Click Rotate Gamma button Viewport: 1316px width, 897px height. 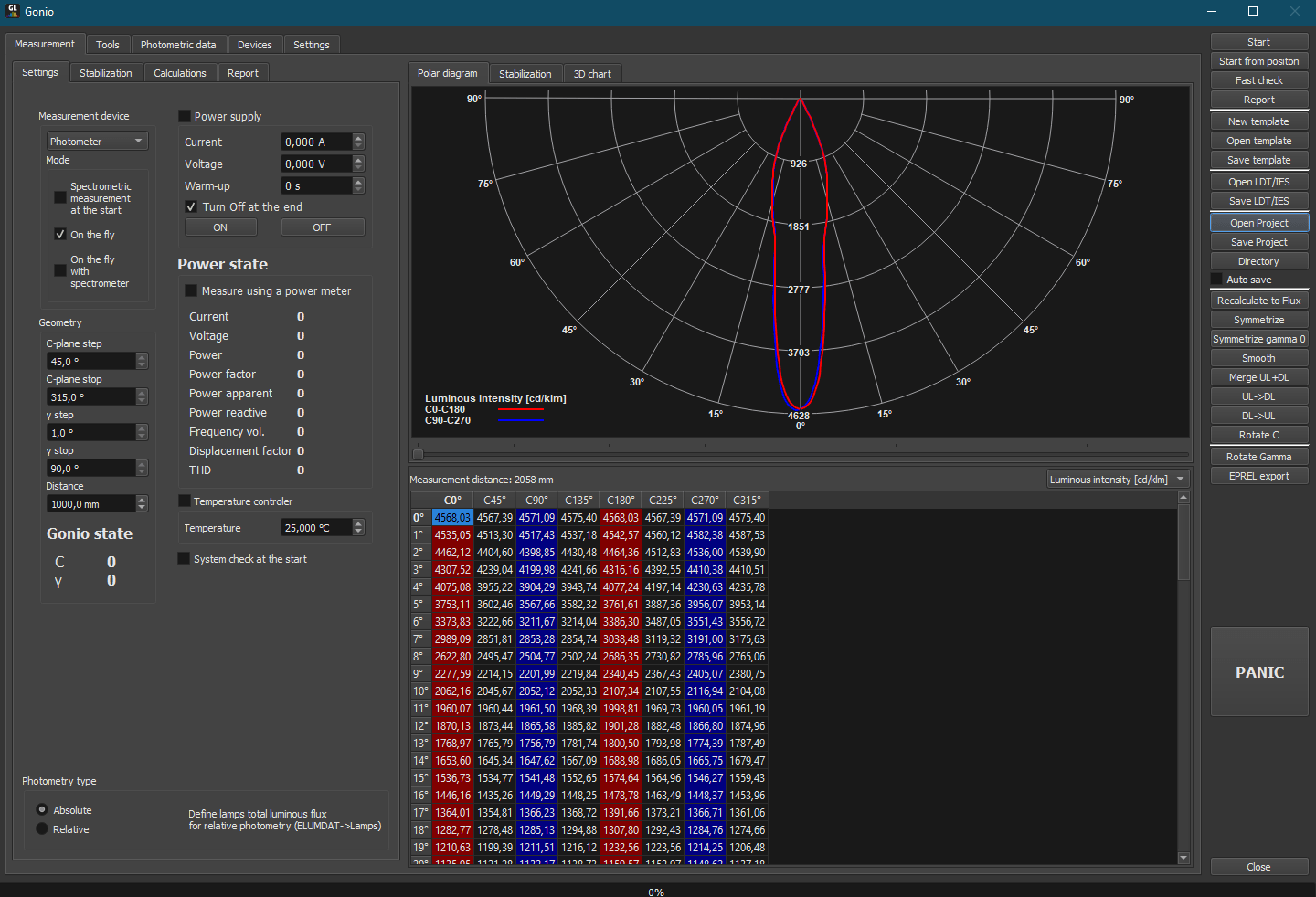pos(1259,457)
